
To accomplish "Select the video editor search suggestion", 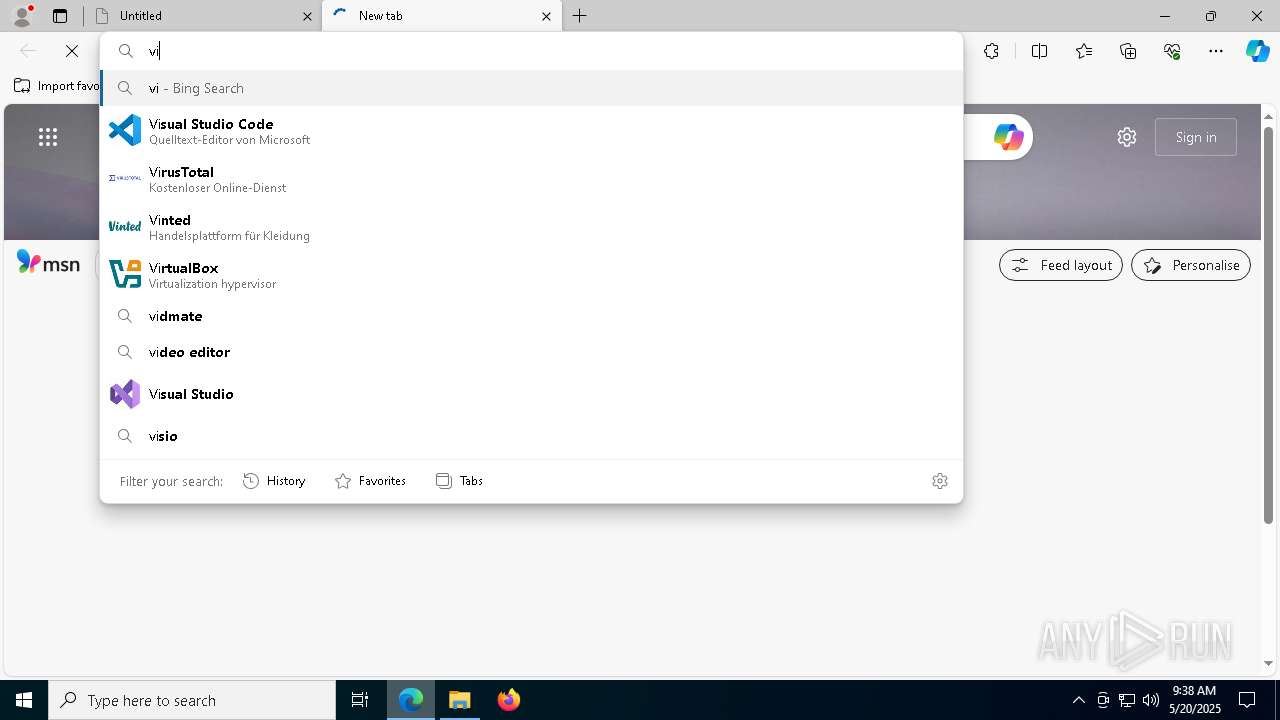I will [x=531, y=352].
